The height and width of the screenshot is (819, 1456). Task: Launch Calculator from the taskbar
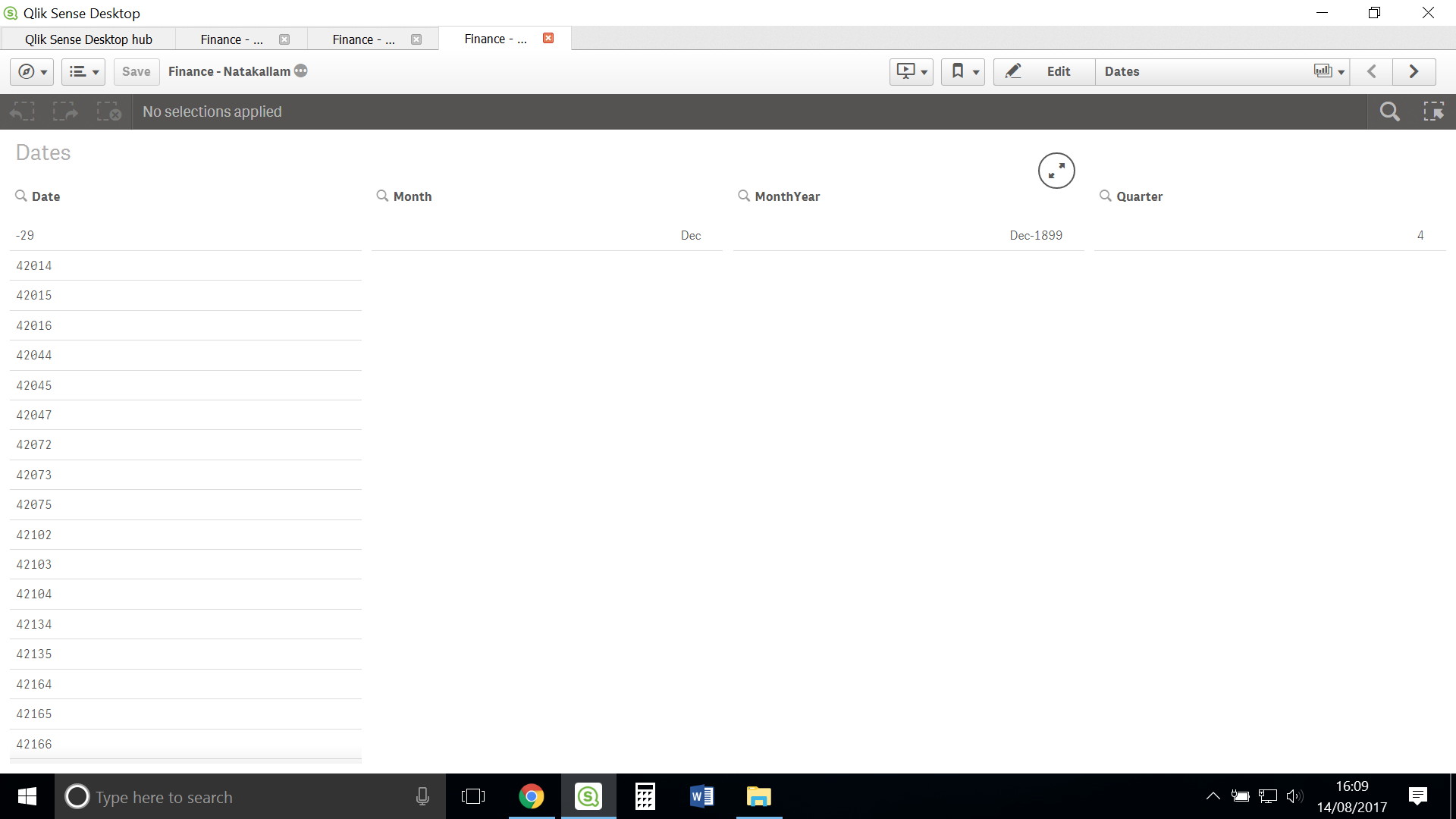pos(645,796)
